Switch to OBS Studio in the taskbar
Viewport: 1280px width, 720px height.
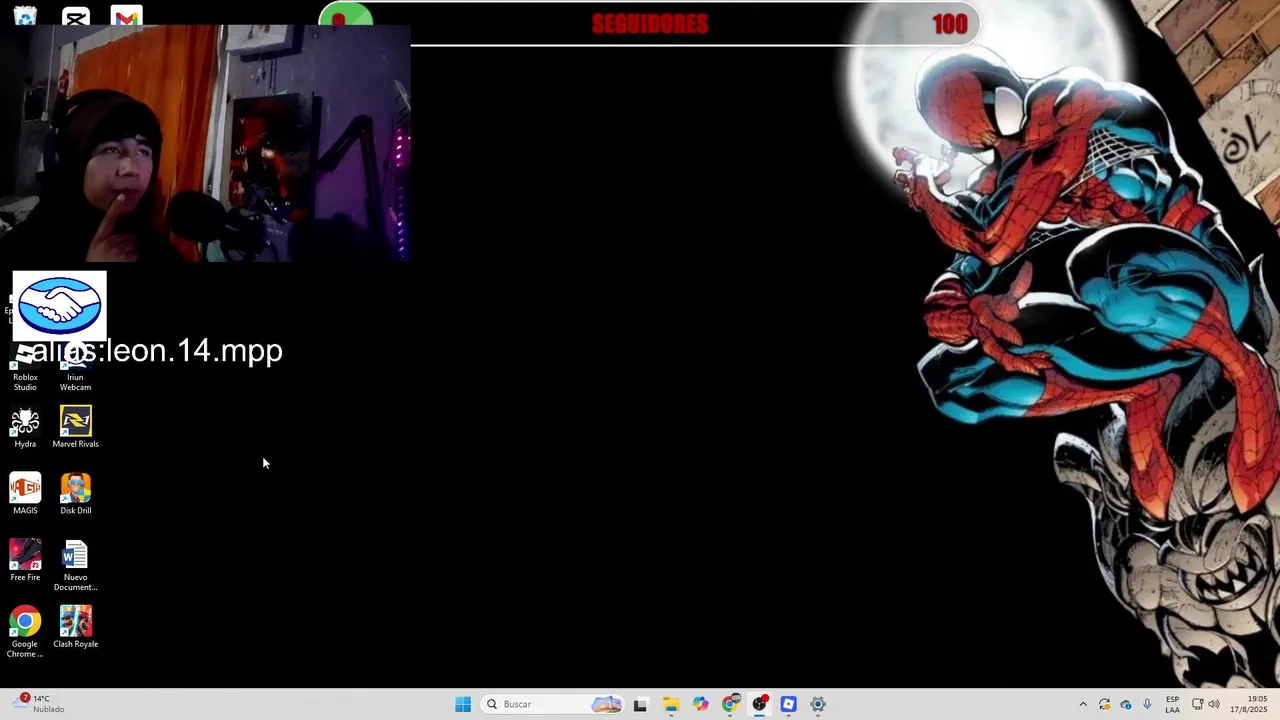(759, 704)
